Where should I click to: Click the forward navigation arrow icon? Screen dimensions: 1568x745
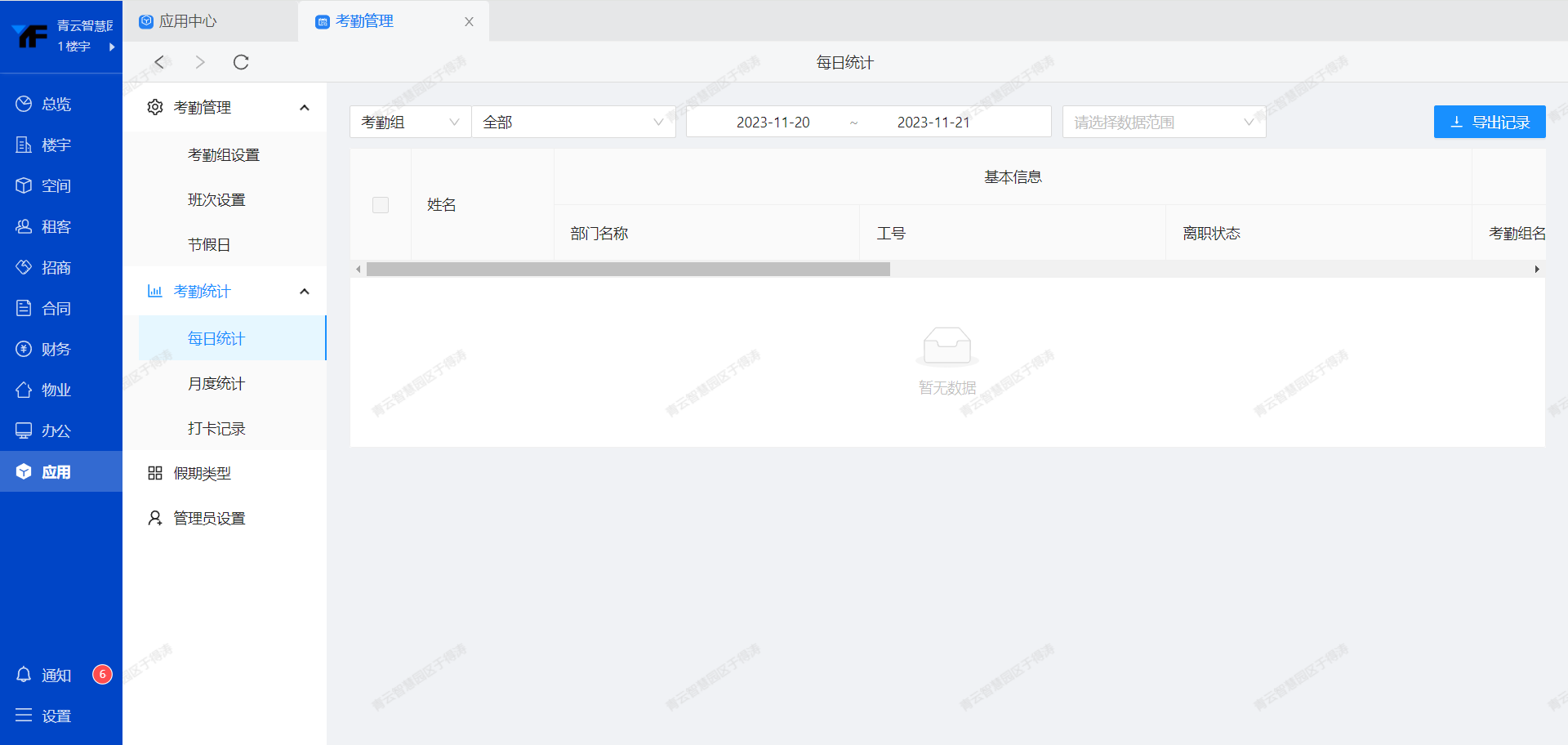200,62
